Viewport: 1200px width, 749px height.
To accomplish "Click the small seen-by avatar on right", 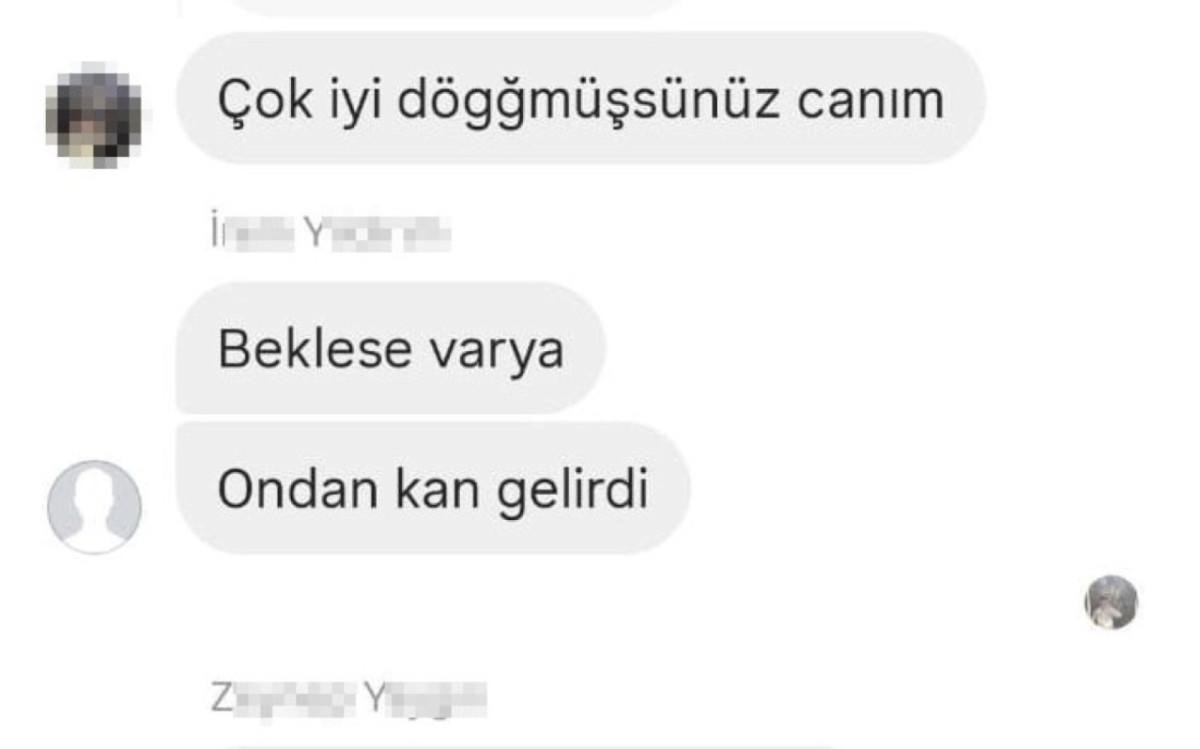I will (x=1111, y=602).
